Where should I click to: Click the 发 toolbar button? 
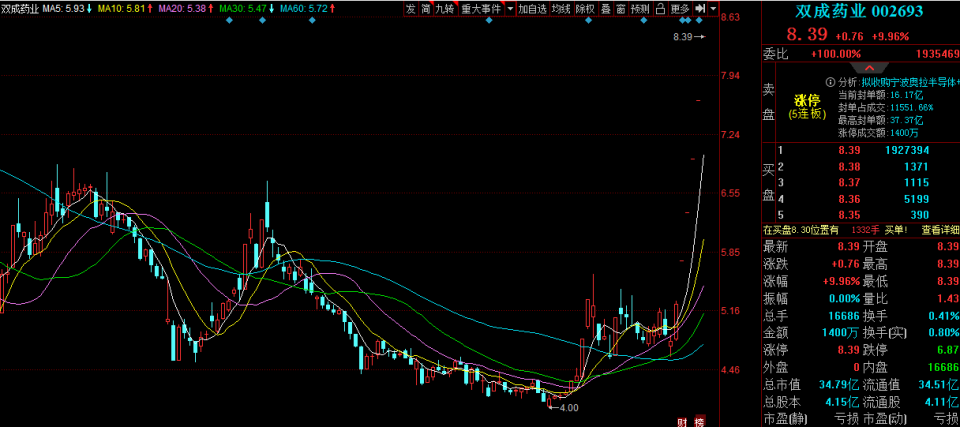tap(410, 8)
